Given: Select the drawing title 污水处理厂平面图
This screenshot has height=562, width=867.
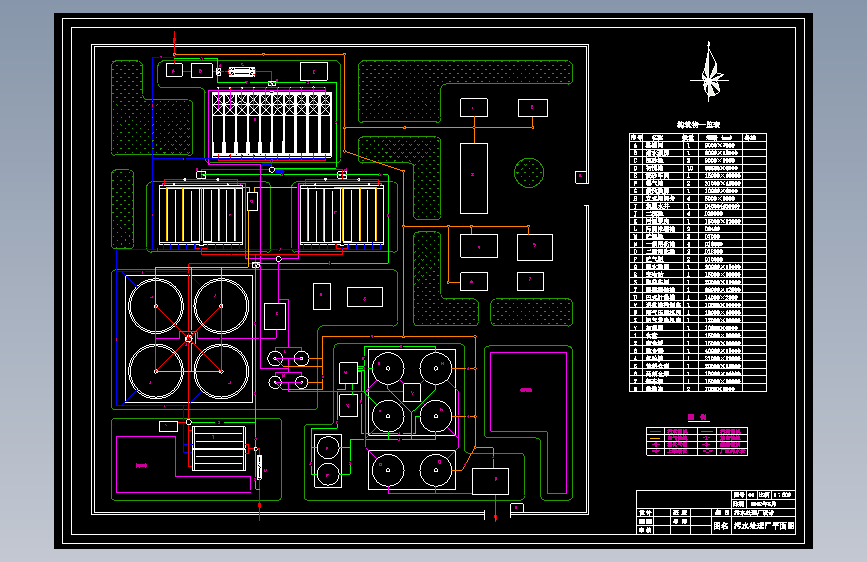Looking at the screenshot, I should point(764,525).
